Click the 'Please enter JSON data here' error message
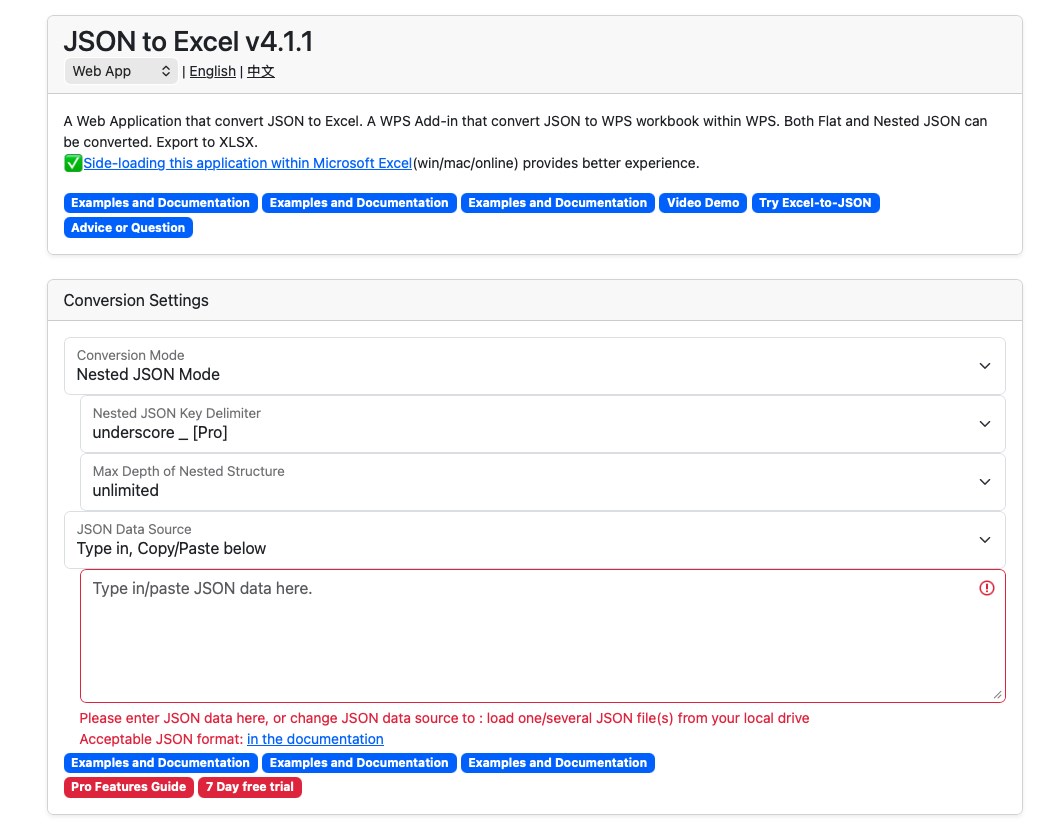 click(444, 718)
